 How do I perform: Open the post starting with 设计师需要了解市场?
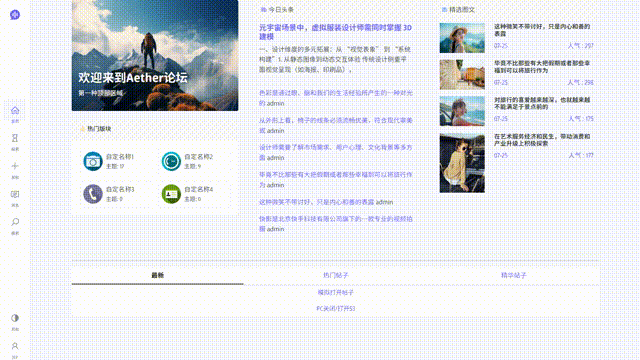[x=336, y=152]
